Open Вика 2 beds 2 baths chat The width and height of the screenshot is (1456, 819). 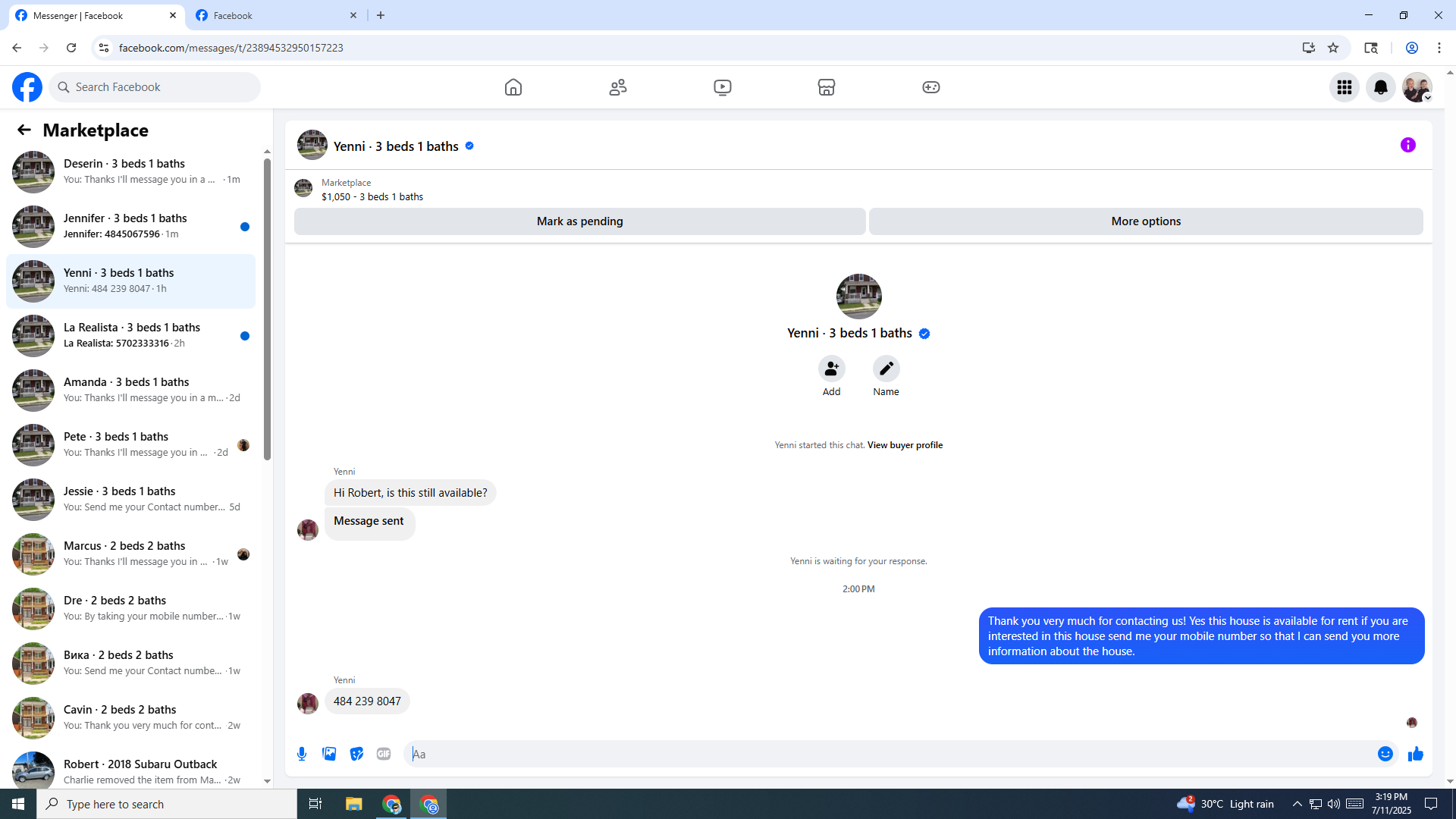(x=131, y=664)
